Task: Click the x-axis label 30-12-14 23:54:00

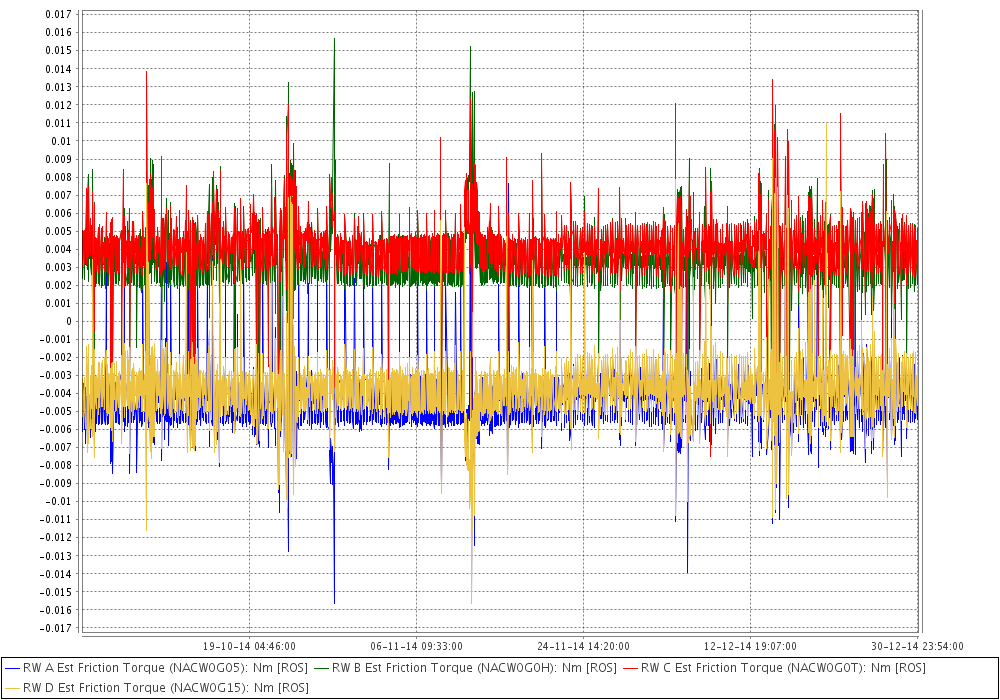Action: (918, 646)
